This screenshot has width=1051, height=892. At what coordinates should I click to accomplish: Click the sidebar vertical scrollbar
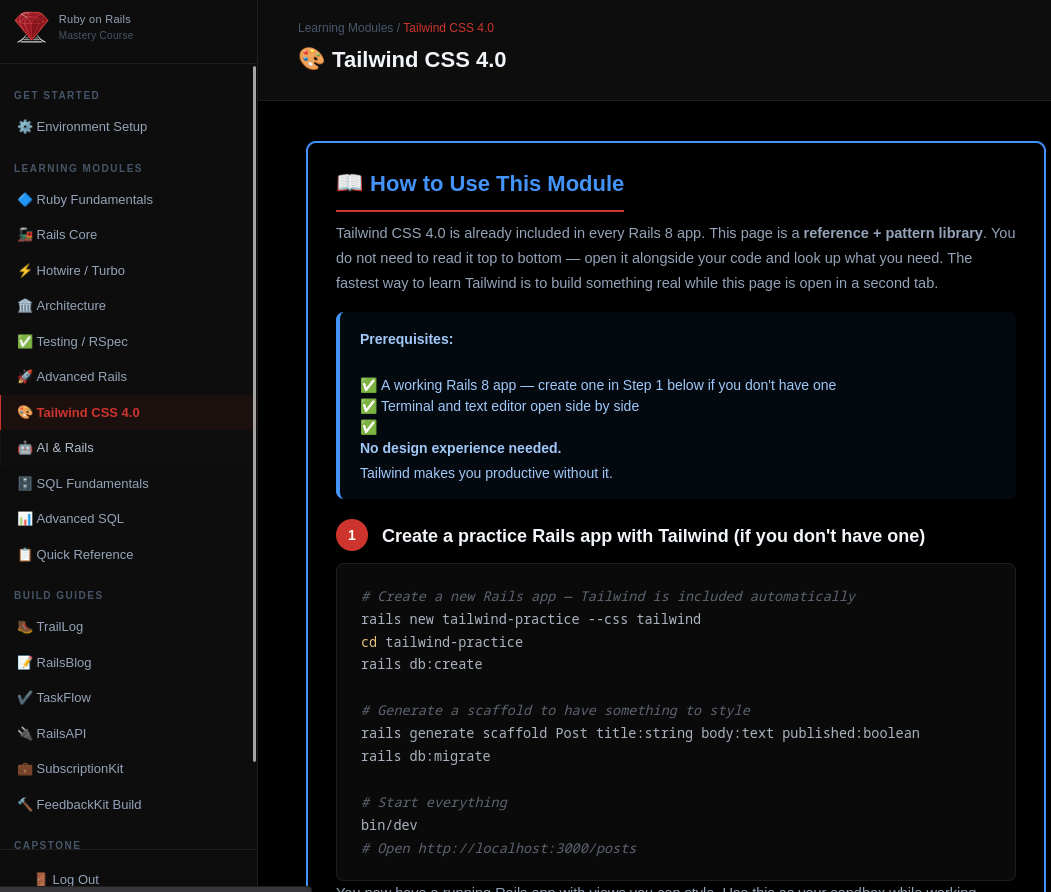(255, 413)
